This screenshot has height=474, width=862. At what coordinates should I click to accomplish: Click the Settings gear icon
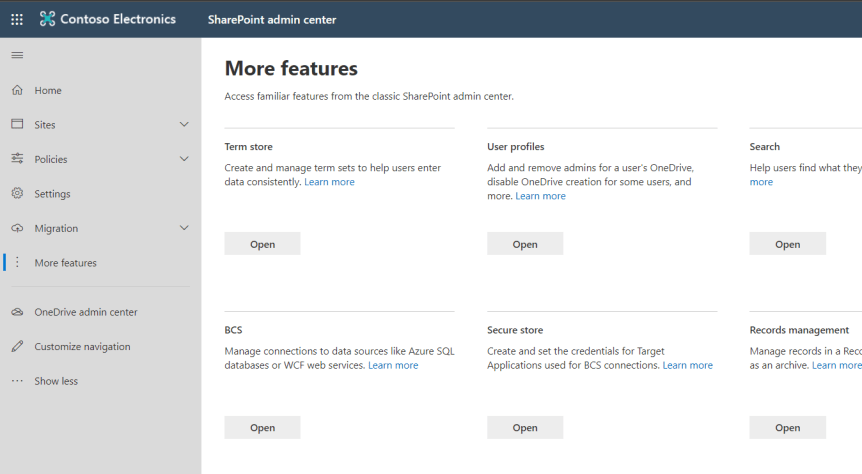click(17, 194)
